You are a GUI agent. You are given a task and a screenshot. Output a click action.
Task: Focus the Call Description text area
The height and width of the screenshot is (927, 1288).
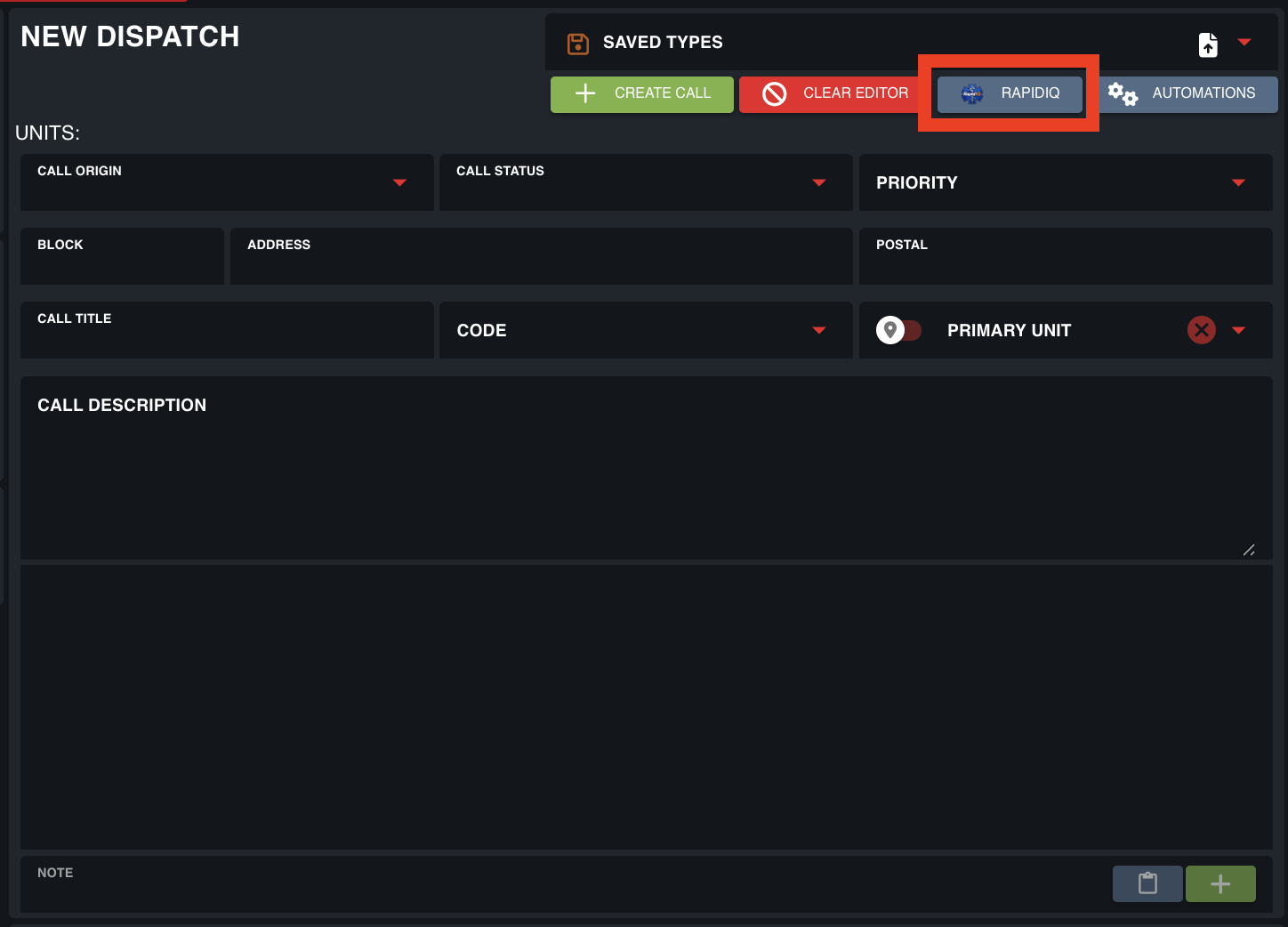point(646,480)
